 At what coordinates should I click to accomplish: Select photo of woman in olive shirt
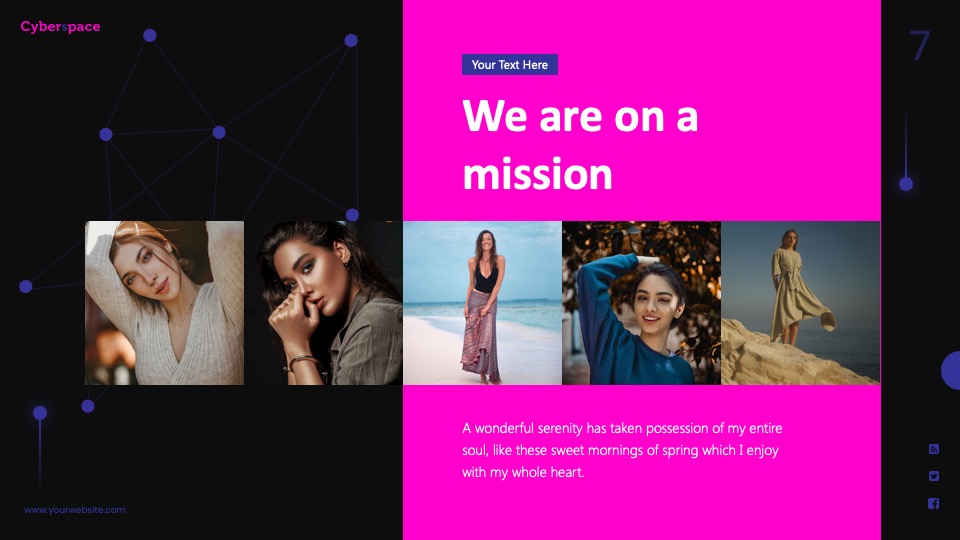[323, 303]
